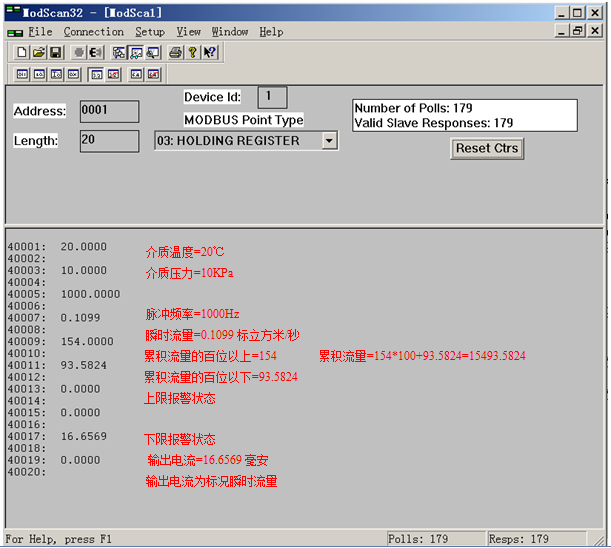
Task: Select the first display format icon (binary)
Action: [x=22, y=74]
